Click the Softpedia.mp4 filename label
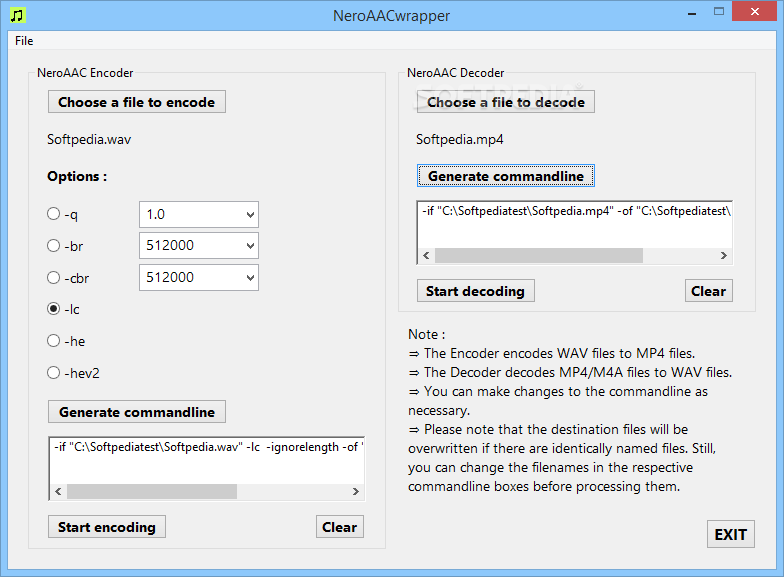This screenshot has width=784, height=577. [460, 139]
